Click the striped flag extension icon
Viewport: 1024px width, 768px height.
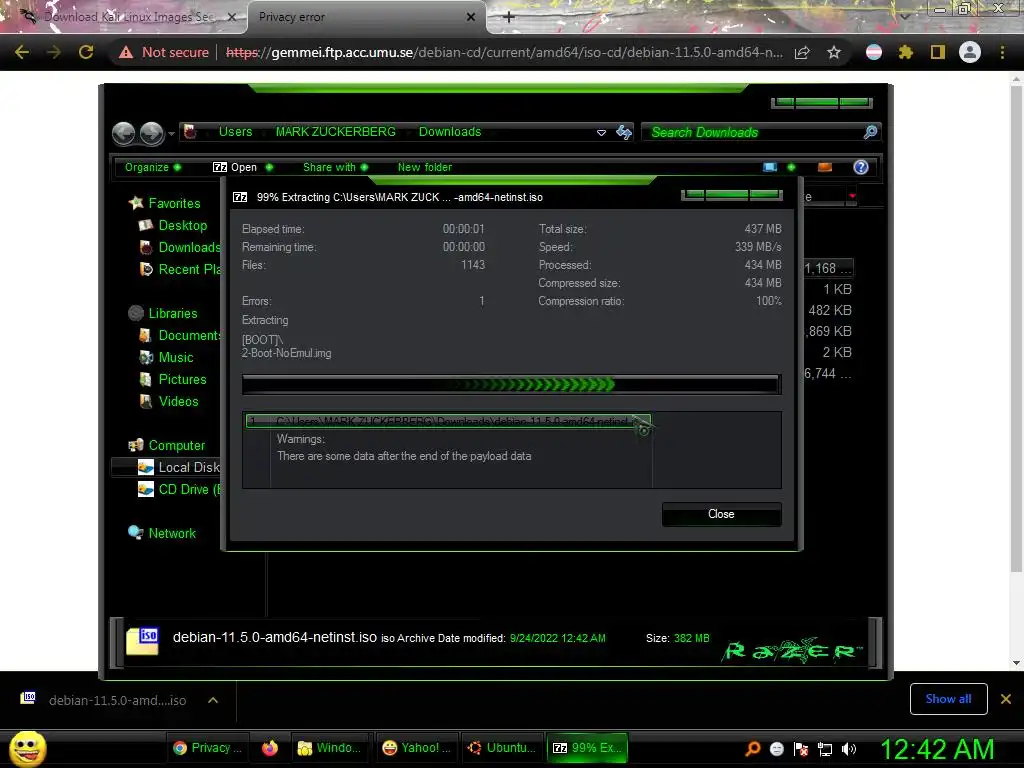[874, 52]
